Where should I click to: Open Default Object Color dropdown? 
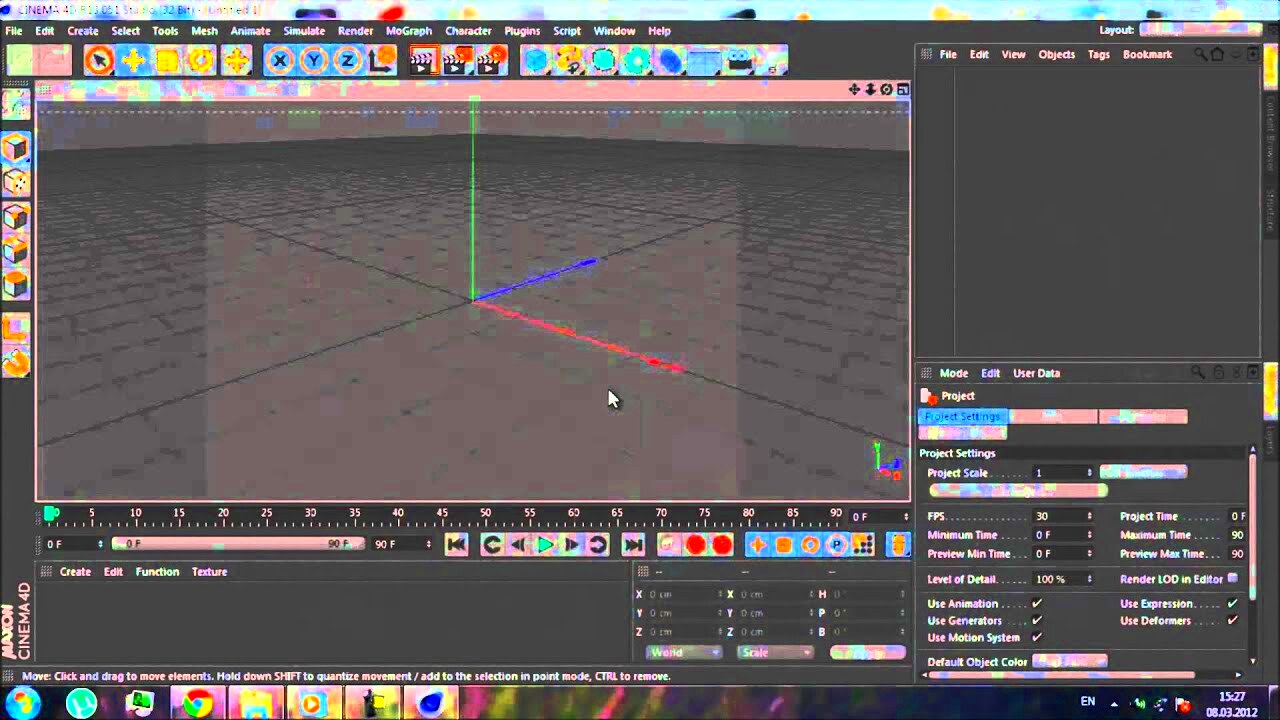[x=1069, y=661]
